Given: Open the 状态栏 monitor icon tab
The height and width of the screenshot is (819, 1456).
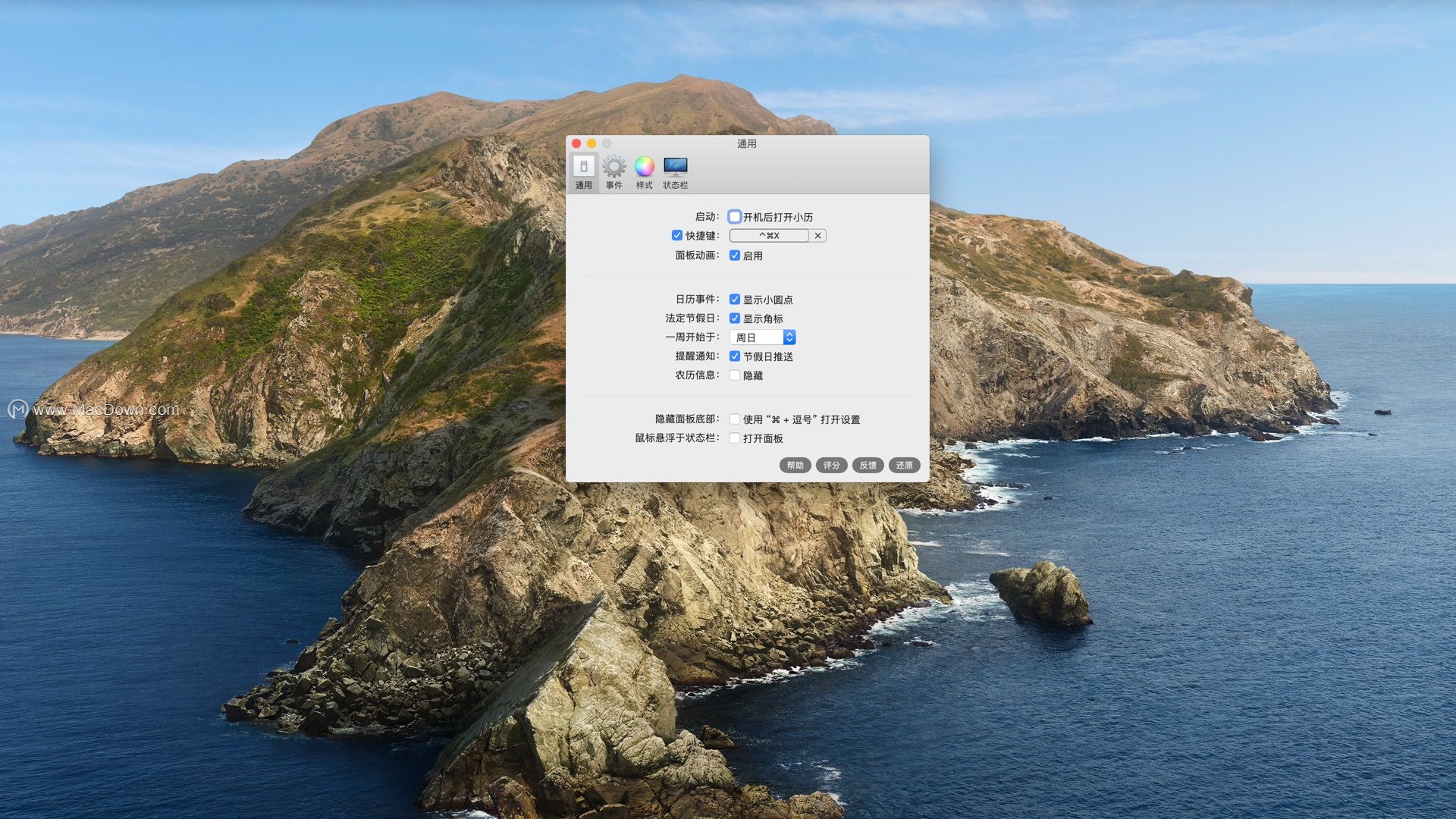Looking at the screenshot, I should [675, 171].
